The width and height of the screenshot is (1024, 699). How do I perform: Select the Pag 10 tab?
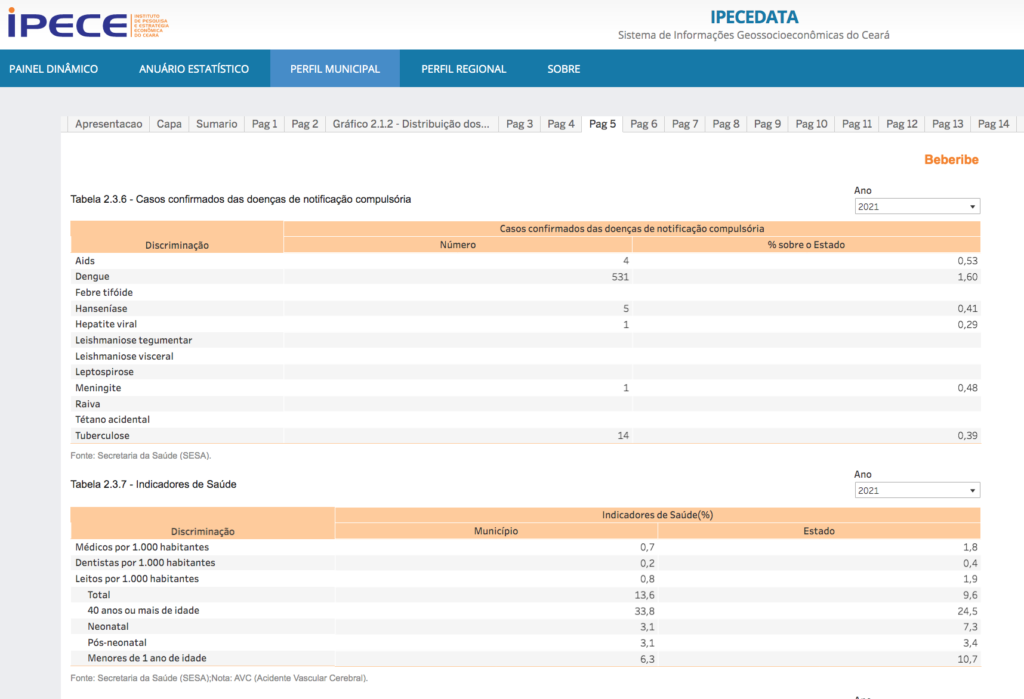(812, 124)
